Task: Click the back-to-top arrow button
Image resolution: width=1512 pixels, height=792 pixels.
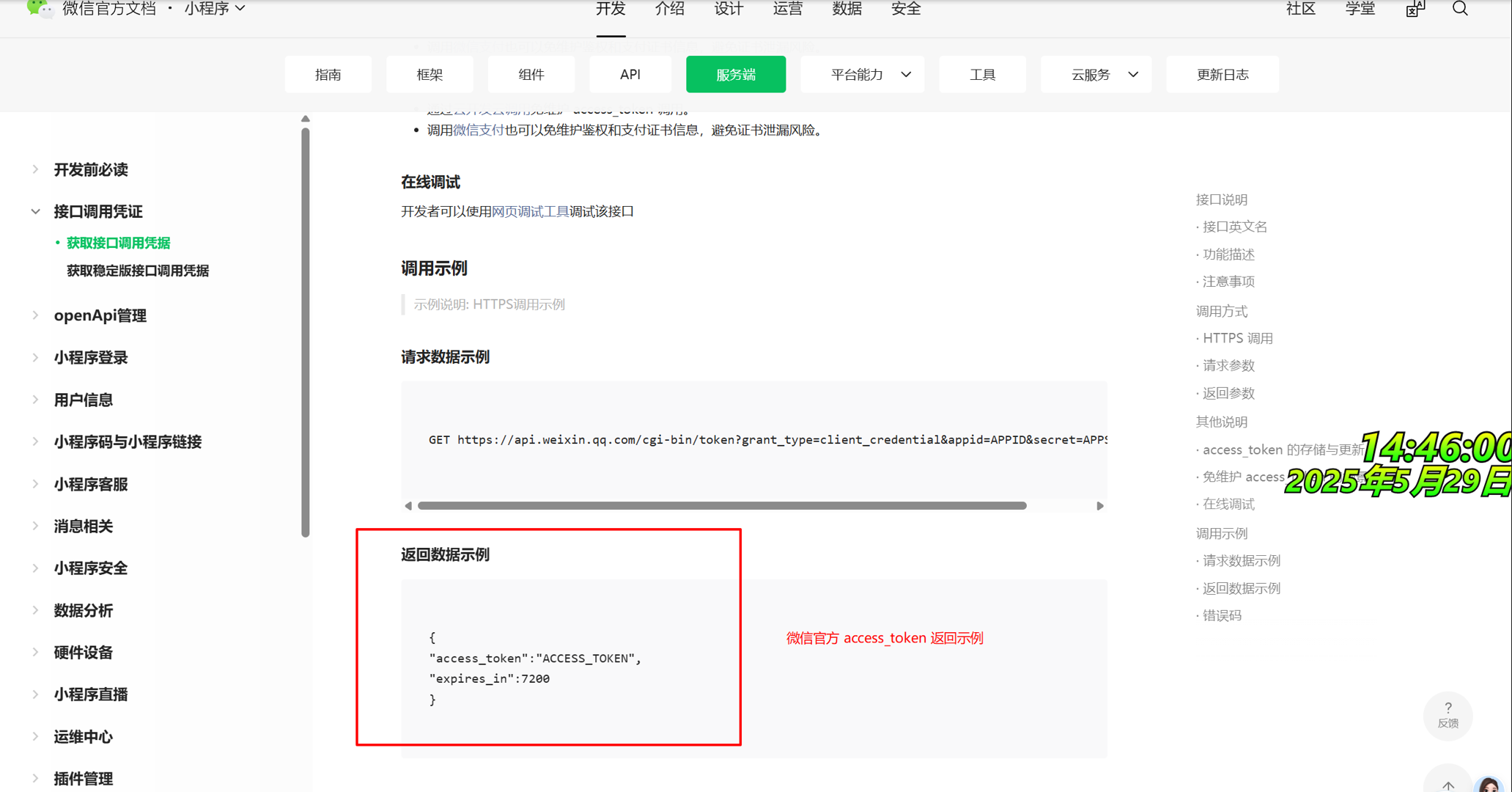Action: click(1448, 783)
